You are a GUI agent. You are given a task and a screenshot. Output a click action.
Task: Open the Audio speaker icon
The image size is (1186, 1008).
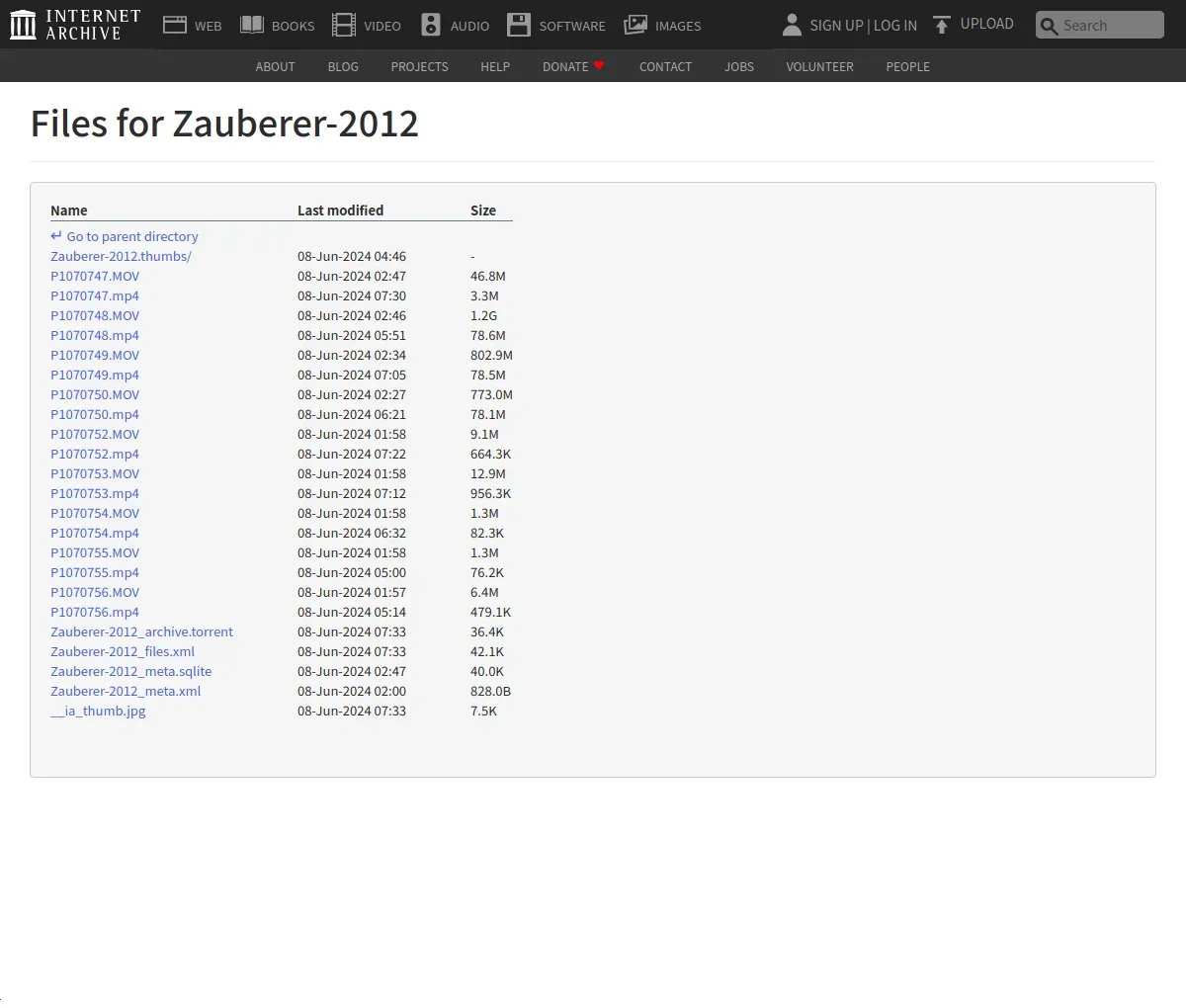point(431,25)
